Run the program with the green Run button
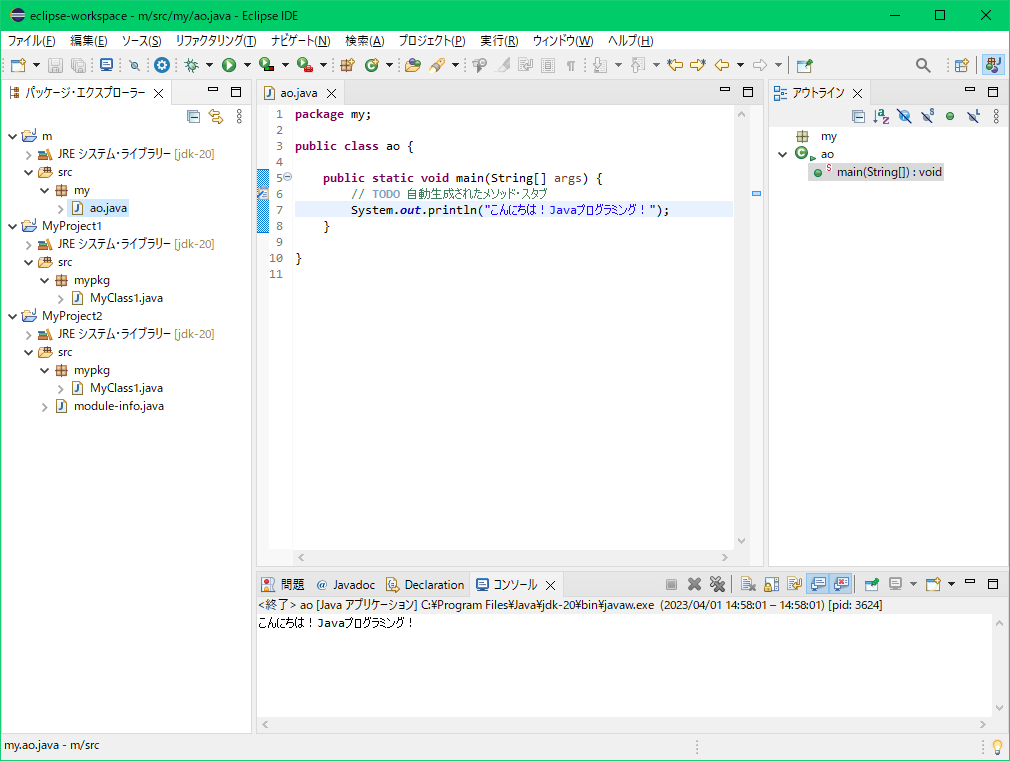 click(229, 65)
